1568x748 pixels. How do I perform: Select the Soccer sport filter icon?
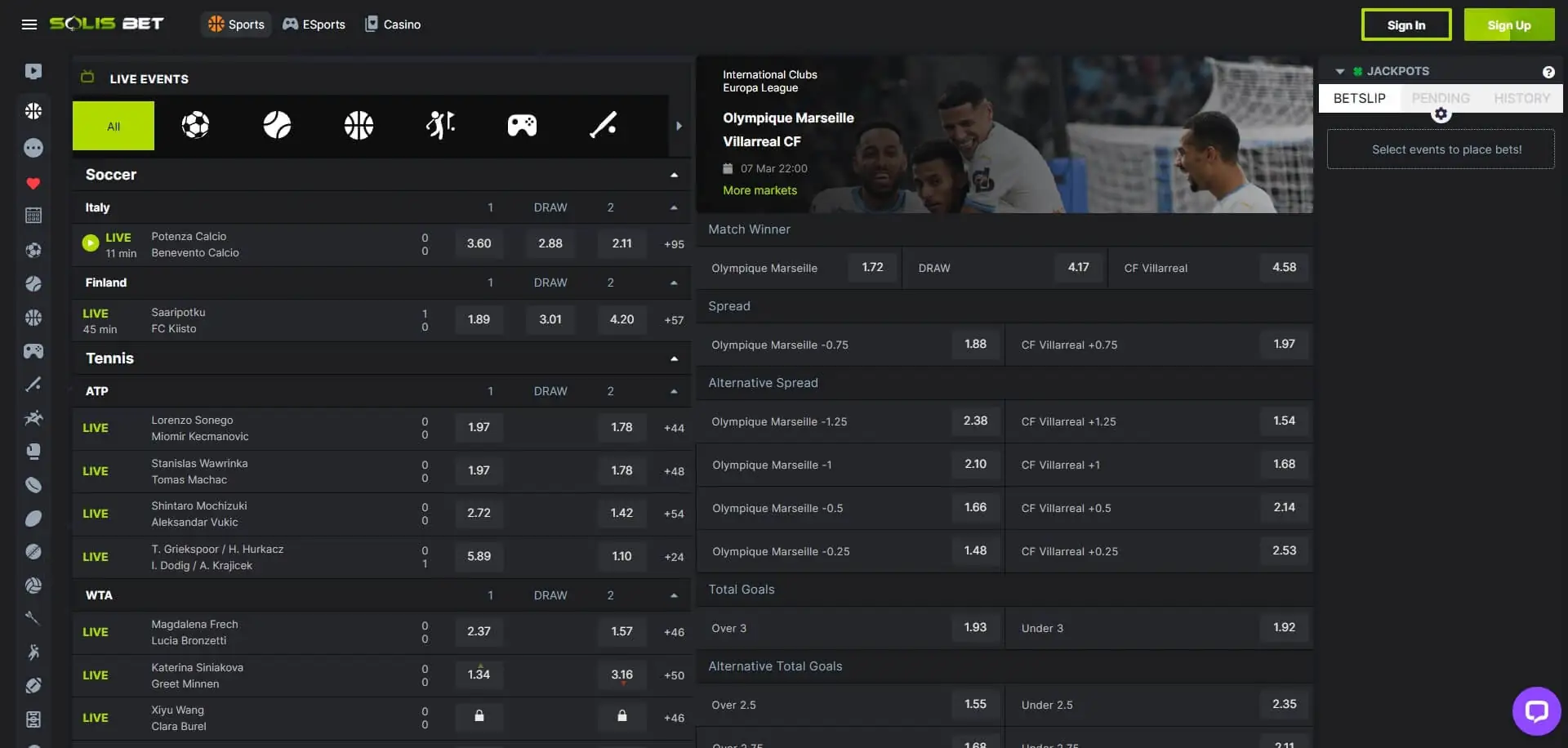tap(195, 125)
